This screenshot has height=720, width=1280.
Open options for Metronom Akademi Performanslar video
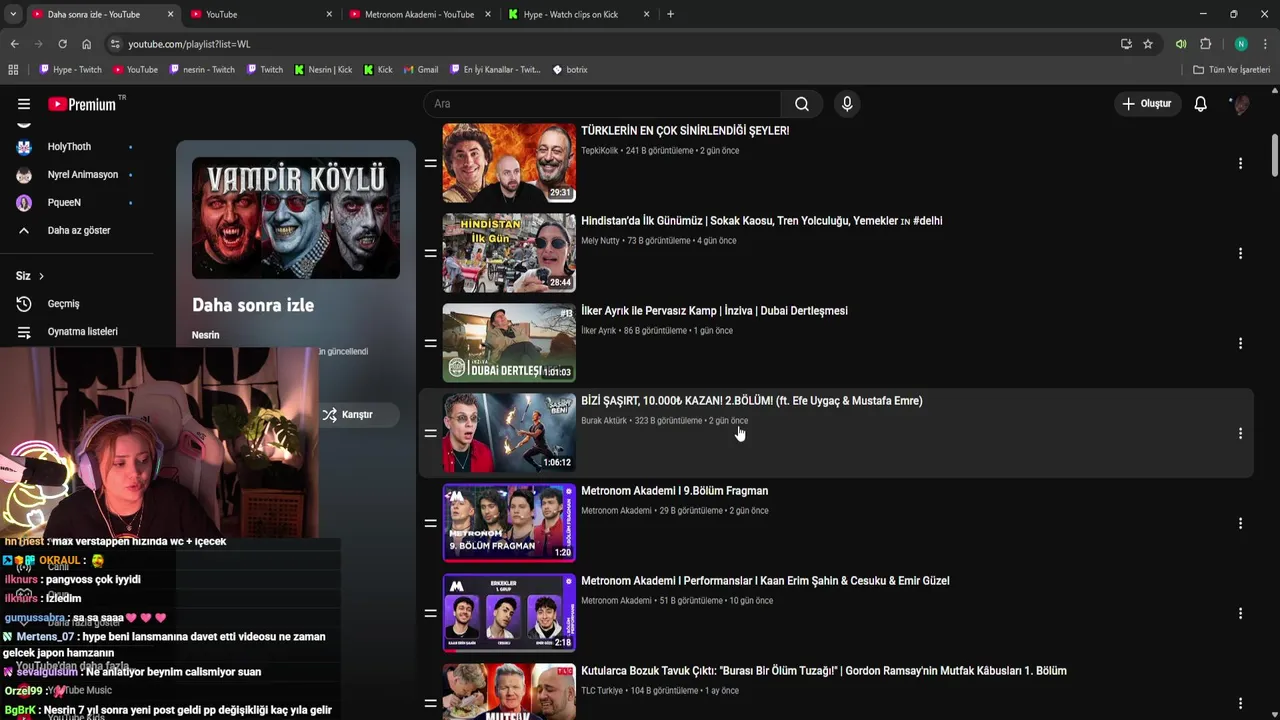(x=1240, y=613)
